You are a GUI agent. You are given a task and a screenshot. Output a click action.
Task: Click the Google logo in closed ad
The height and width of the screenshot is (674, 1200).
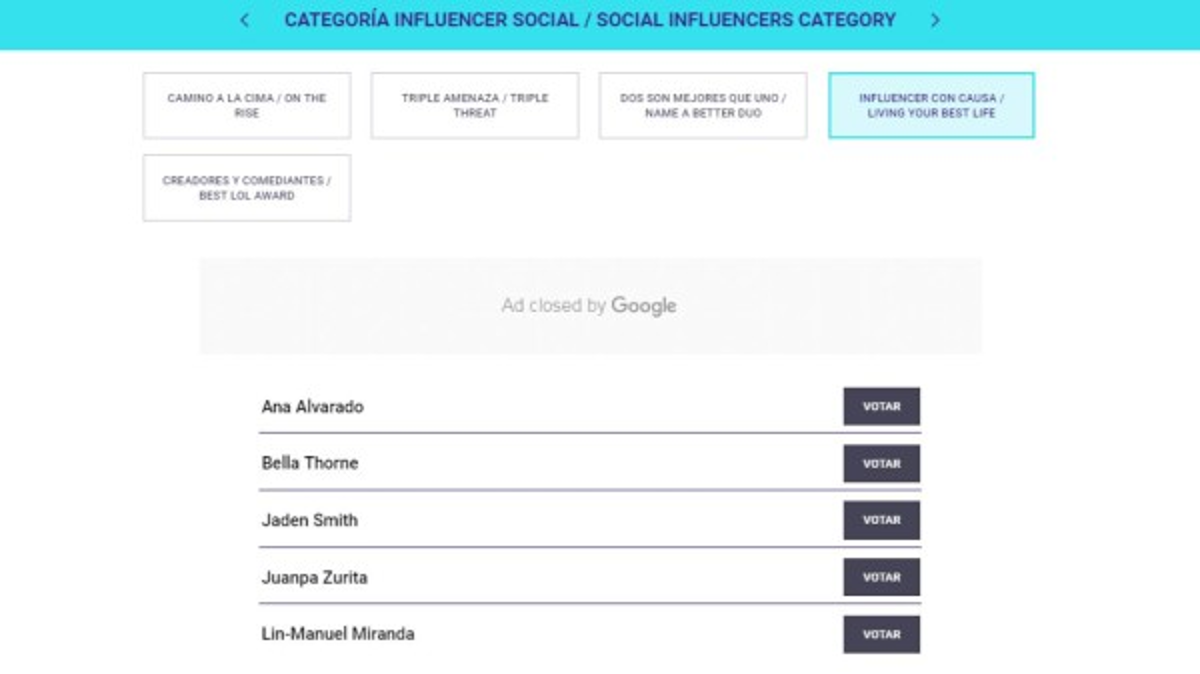643,306
